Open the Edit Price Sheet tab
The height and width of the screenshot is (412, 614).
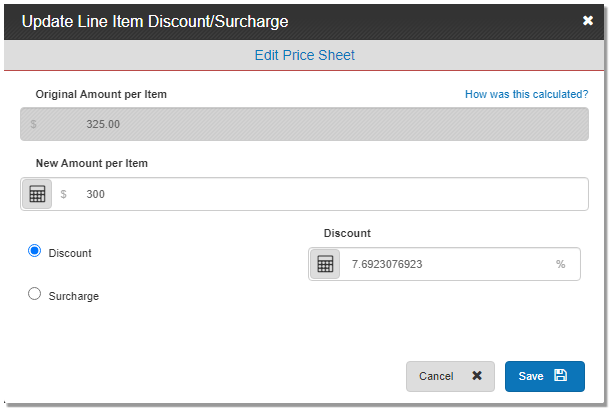point(305,55)
